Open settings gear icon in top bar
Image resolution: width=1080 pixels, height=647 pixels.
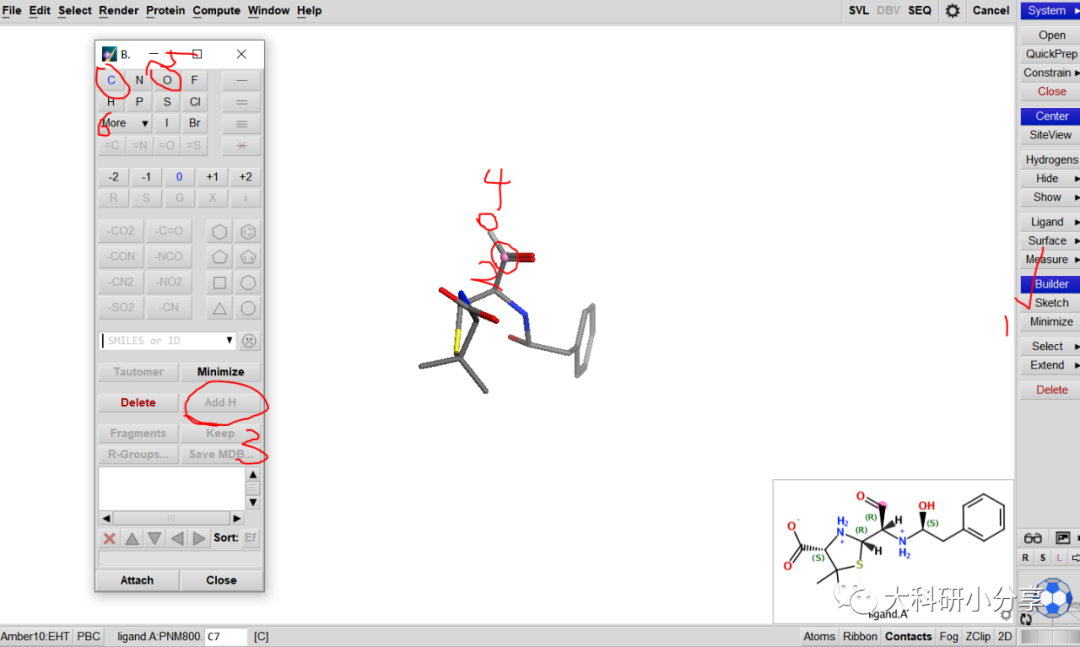pyautogui.click(x=953, y=10)
